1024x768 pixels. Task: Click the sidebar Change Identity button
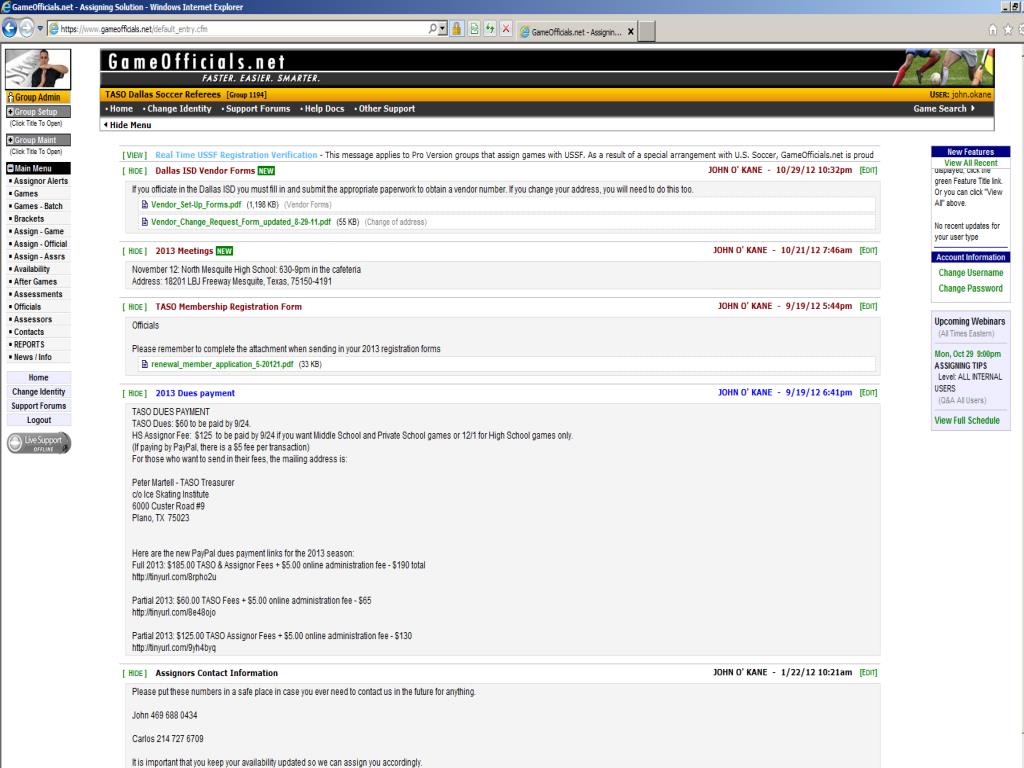click(x=39, y=392)
